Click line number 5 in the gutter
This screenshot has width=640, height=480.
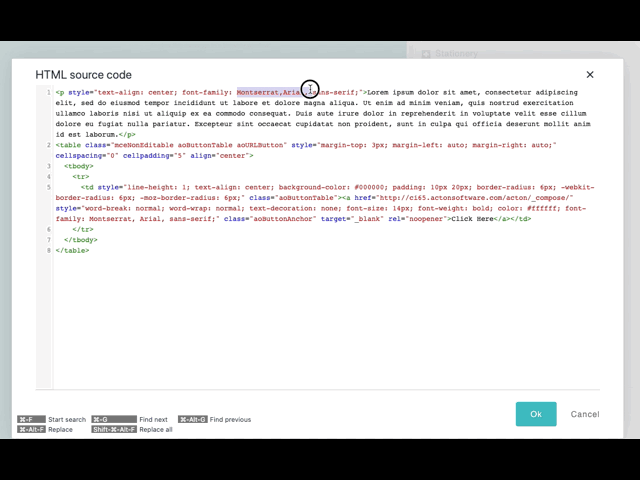[49, 187]
